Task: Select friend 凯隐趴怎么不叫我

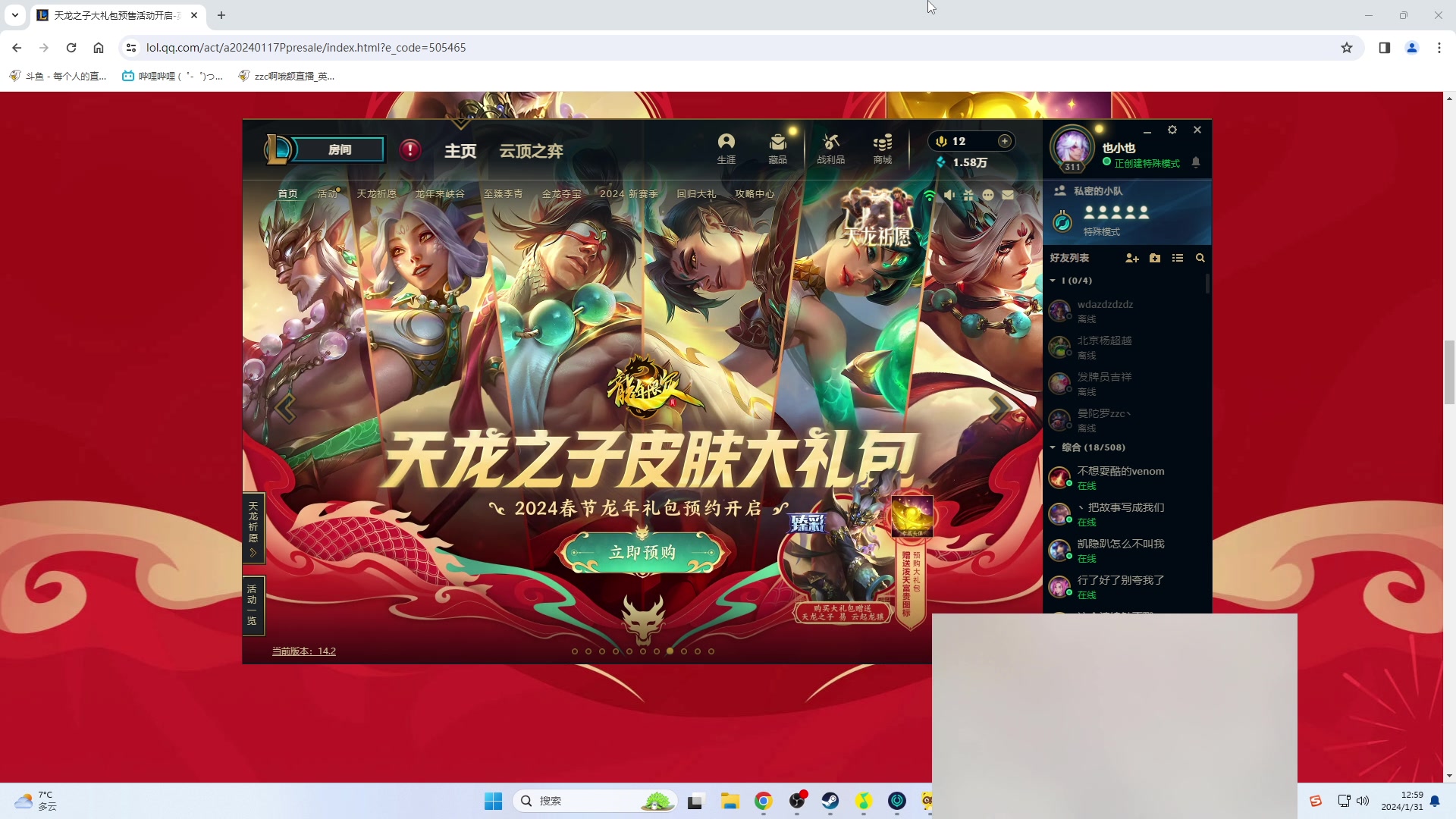Action: click(x=1126, y=551)
